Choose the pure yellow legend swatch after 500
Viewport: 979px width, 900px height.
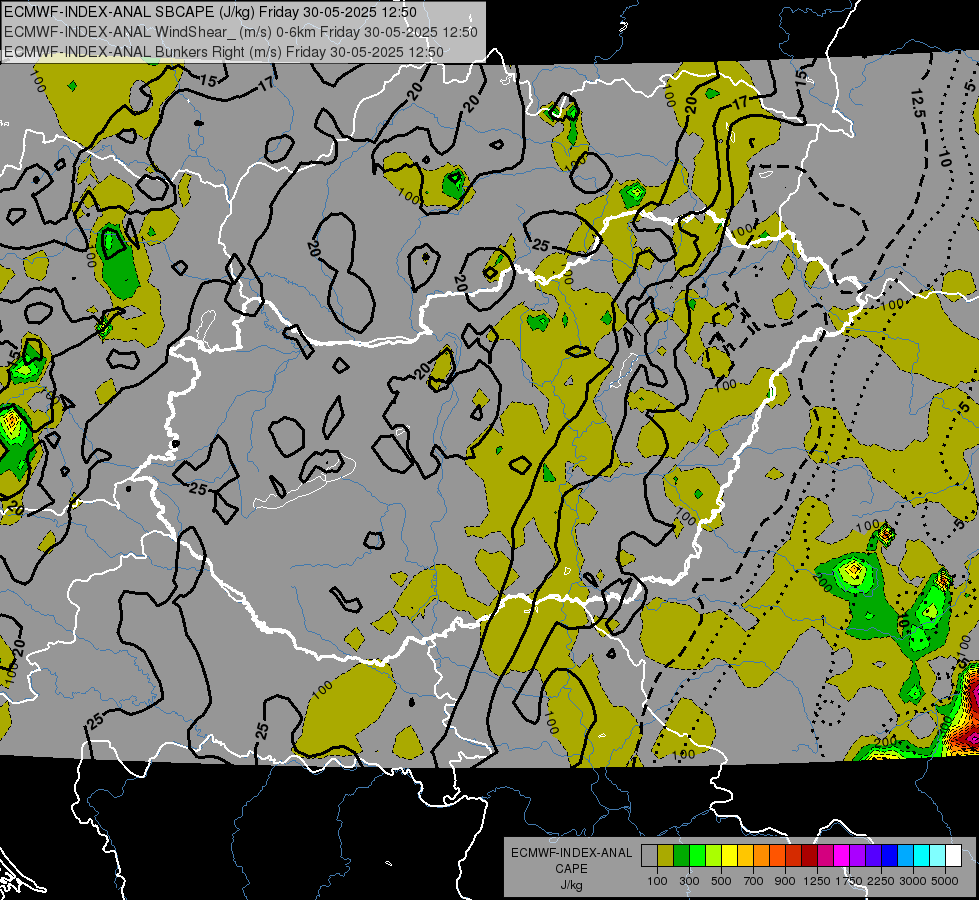click(729, 856)
